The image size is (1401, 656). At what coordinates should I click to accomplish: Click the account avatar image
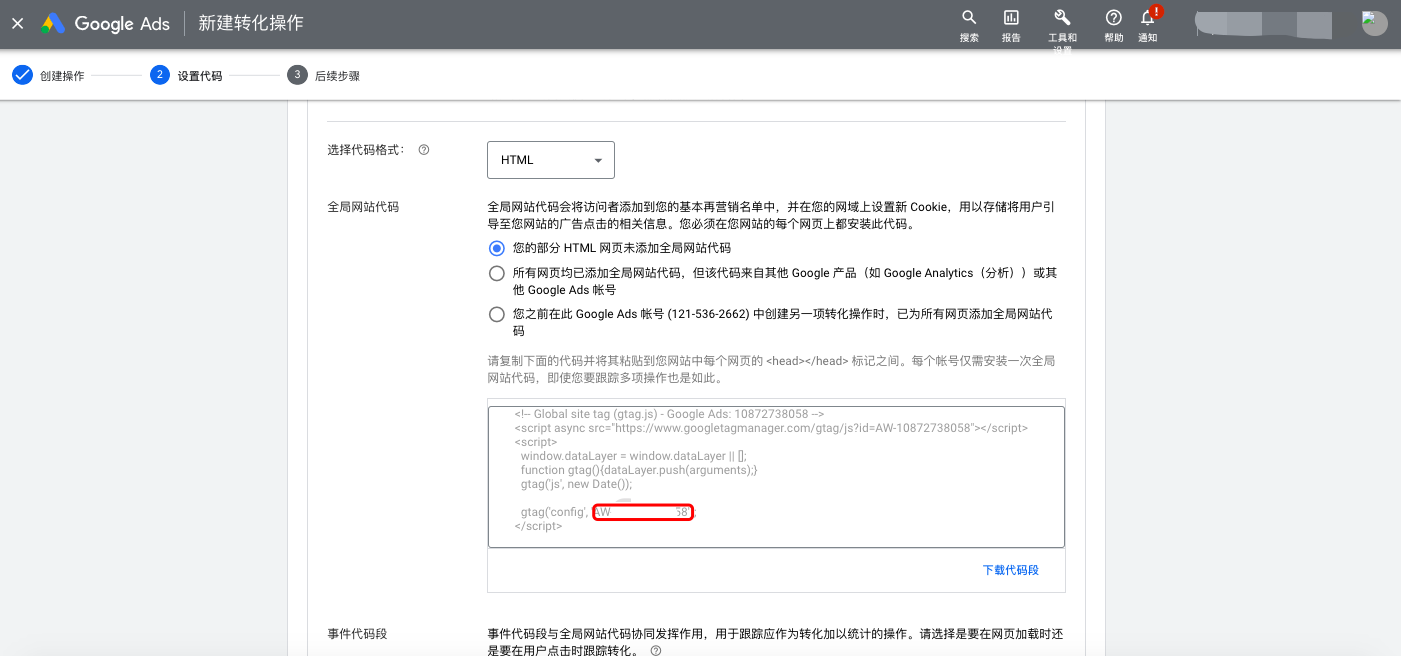pos(1375,23)
